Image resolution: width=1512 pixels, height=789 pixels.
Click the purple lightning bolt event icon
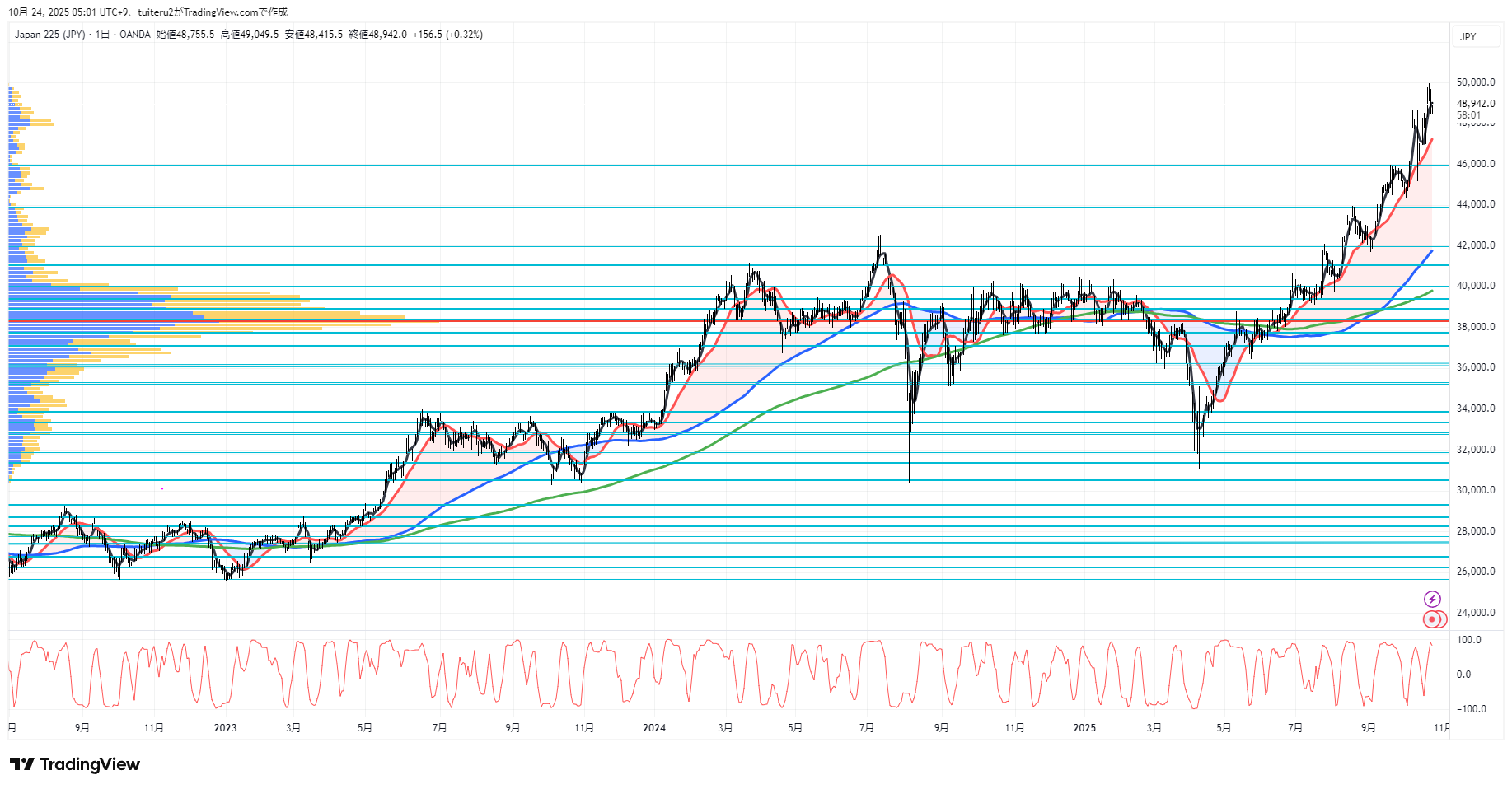click(1432, 599)
